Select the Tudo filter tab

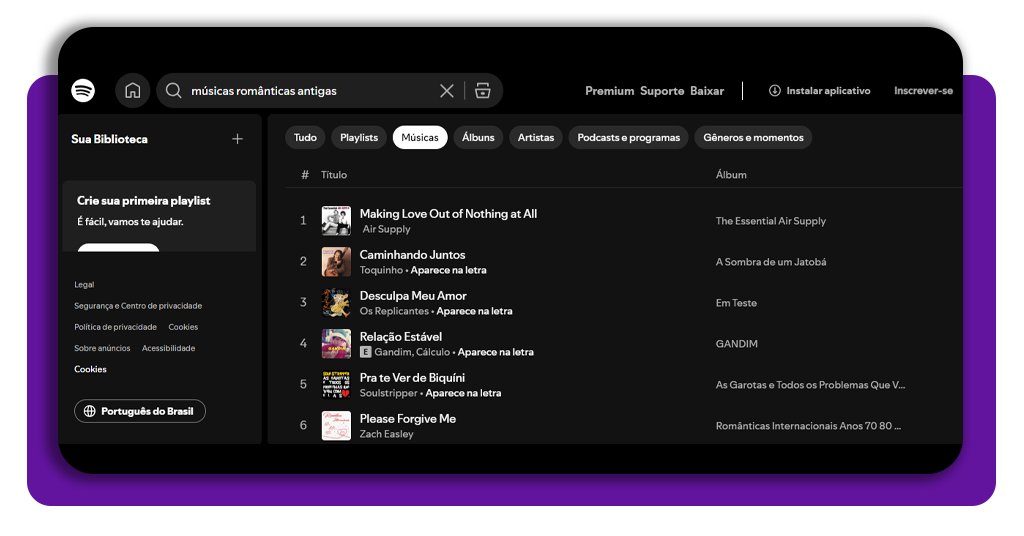pyautogui.click(x=305, y=138)
